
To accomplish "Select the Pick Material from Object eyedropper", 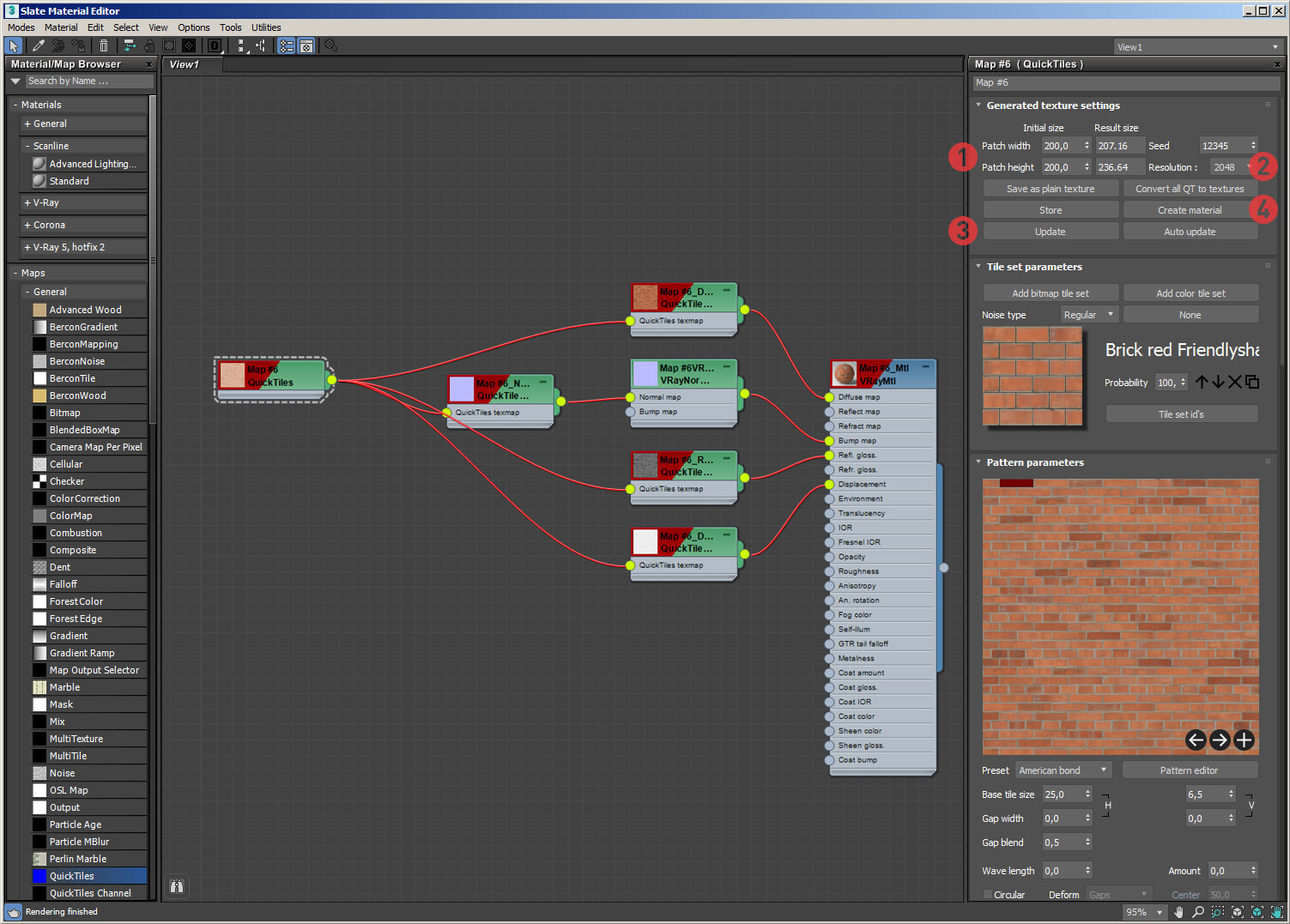I will (x=38, y=46).
